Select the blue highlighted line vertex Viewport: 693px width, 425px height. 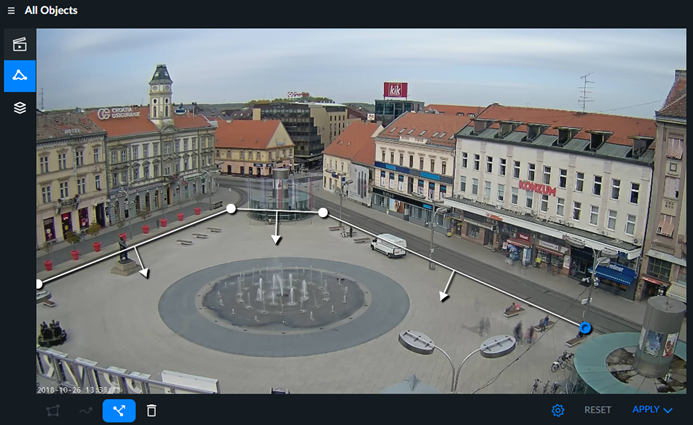tap(585, 328)
